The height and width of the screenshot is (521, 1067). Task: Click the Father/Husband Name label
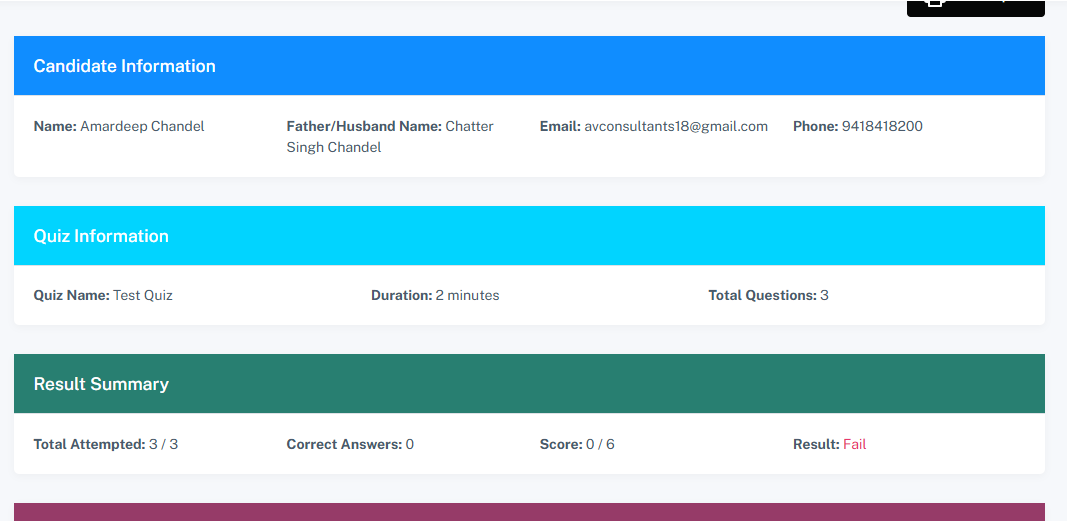[x=364, y=126]
